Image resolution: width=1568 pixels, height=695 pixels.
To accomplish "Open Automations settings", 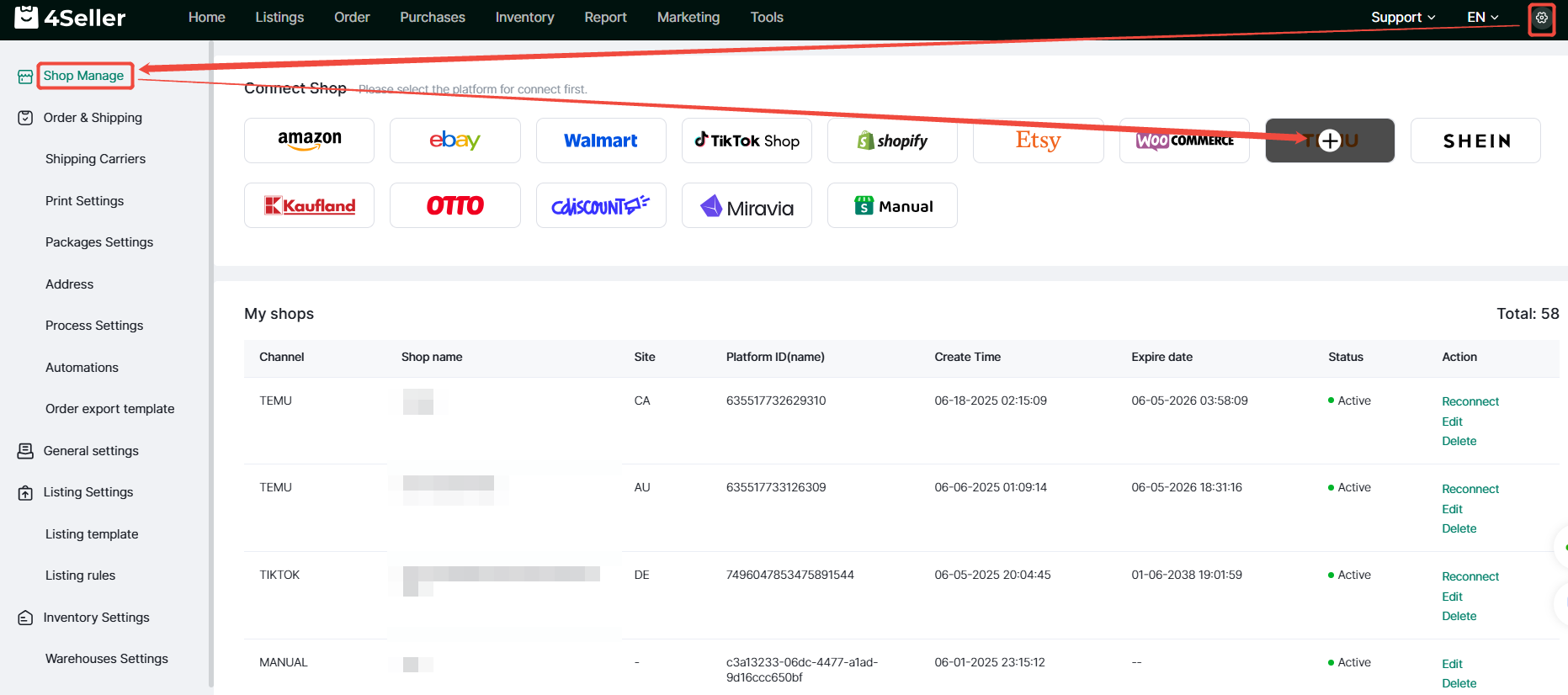I will (x=82, y=368).
